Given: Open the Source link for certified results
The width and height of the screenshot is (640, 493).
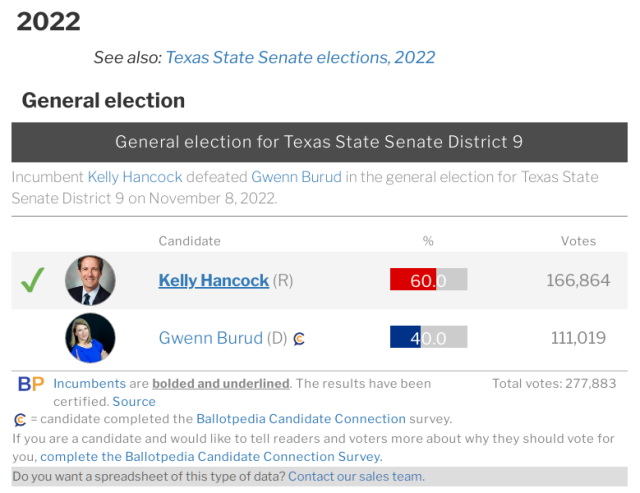Looking at the screenshot, I should [x=134, y=402].
